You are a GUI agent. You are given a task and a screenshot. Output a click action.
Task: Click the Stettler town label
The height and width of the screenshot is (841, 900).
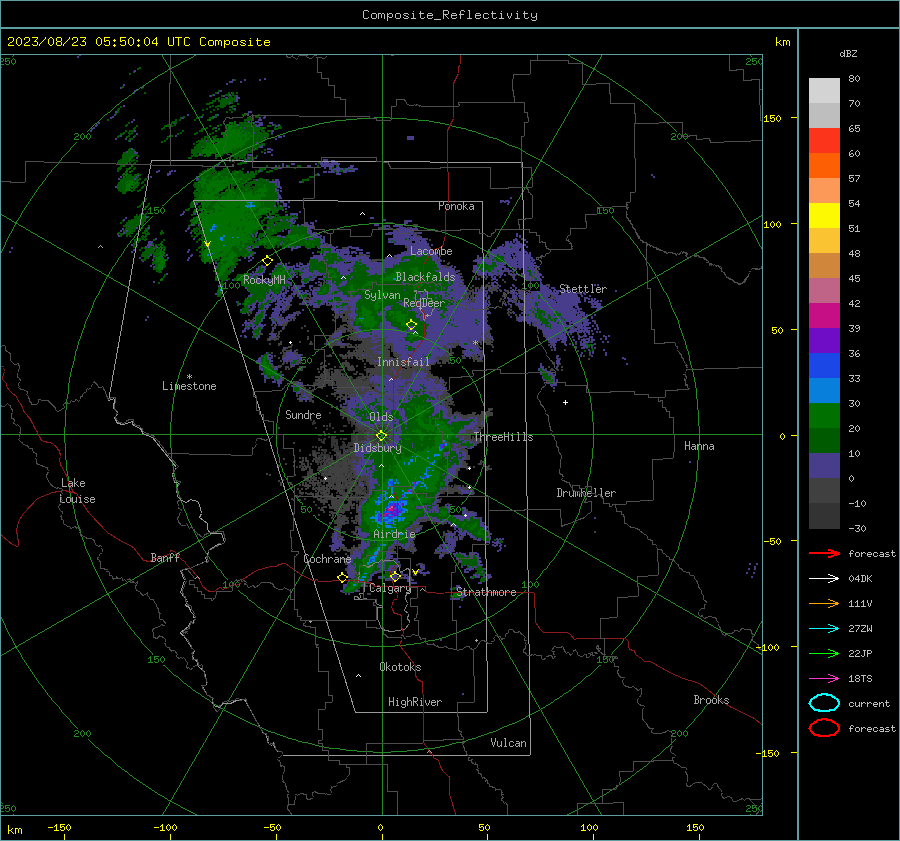[x=583, y=289]
